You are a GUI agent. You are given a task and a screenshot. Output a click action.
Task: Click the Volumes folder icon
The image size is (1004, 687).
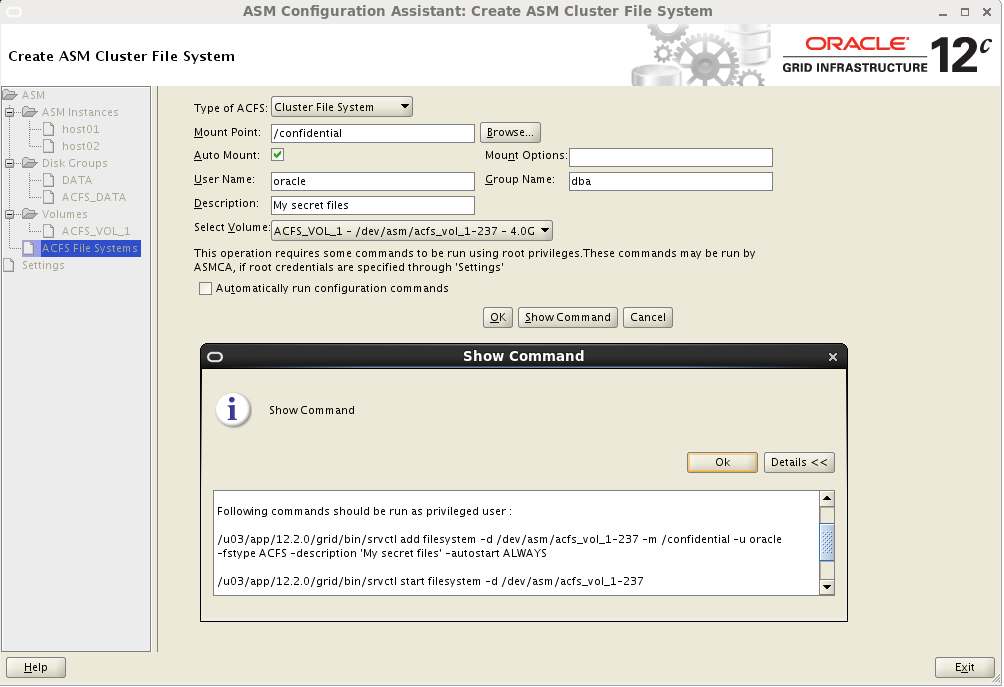(29, 214)
